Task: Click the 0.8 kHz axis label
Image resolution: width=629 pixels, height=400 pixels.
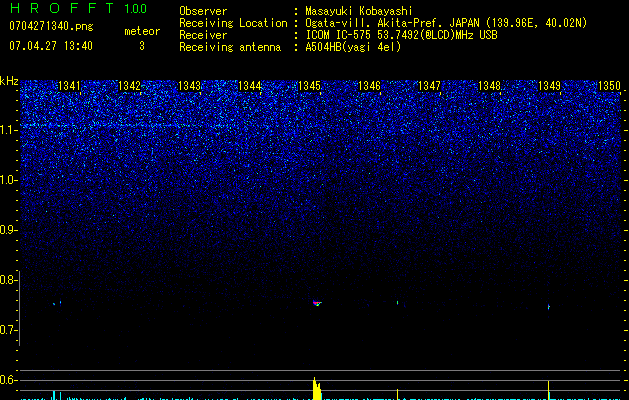Action: [8, 280]
